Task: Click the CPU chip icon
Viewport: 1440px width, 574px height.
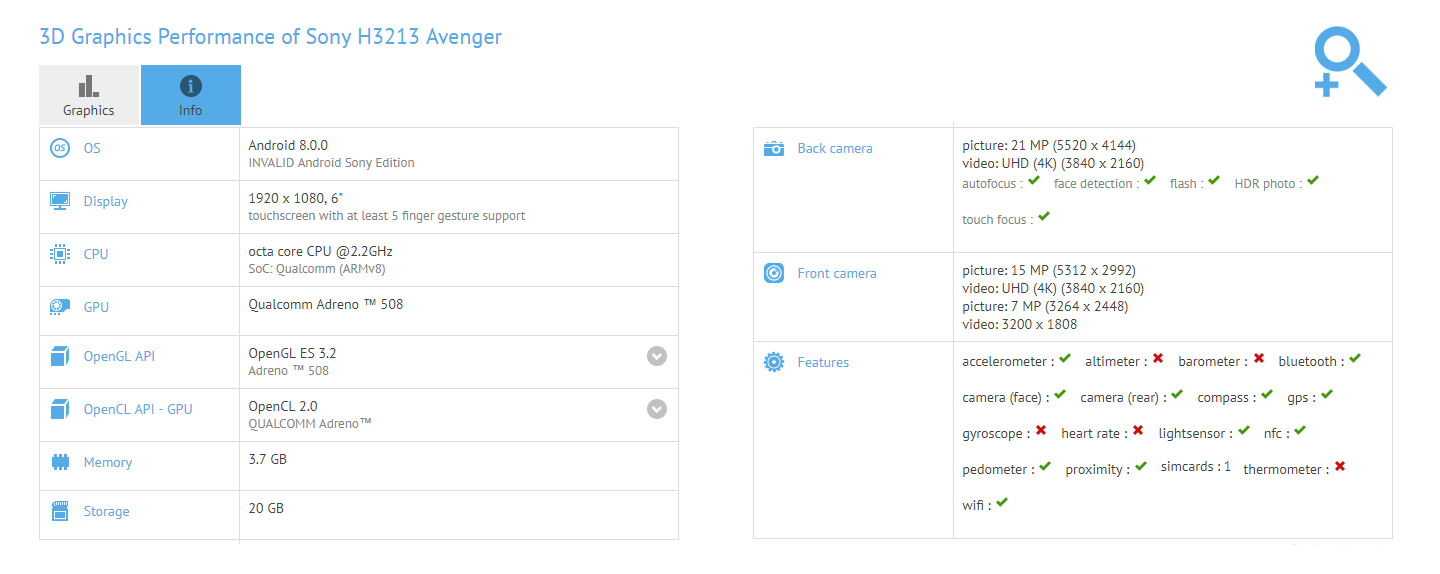Action: 60,254
